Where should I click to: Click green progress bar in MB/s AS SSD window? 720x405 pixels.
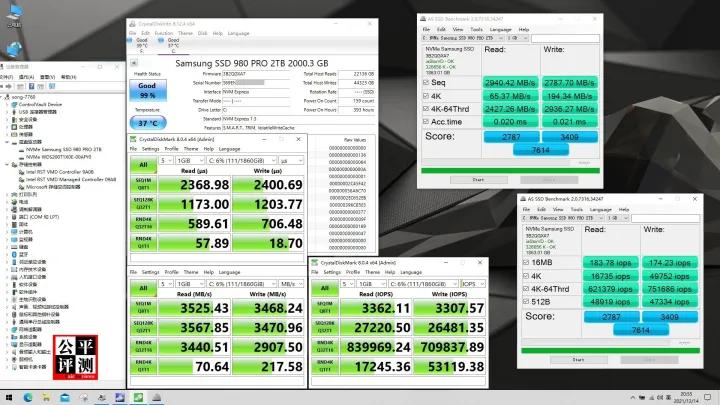pyautogui.click(x=510, y=170)
